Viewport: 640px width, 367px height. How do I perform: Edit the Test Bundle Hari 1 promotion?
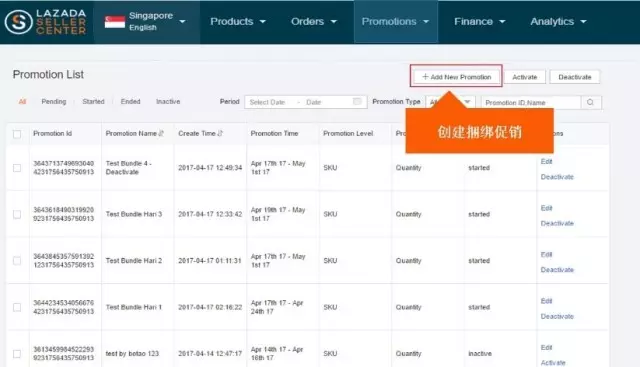click(x=546, y=301)
